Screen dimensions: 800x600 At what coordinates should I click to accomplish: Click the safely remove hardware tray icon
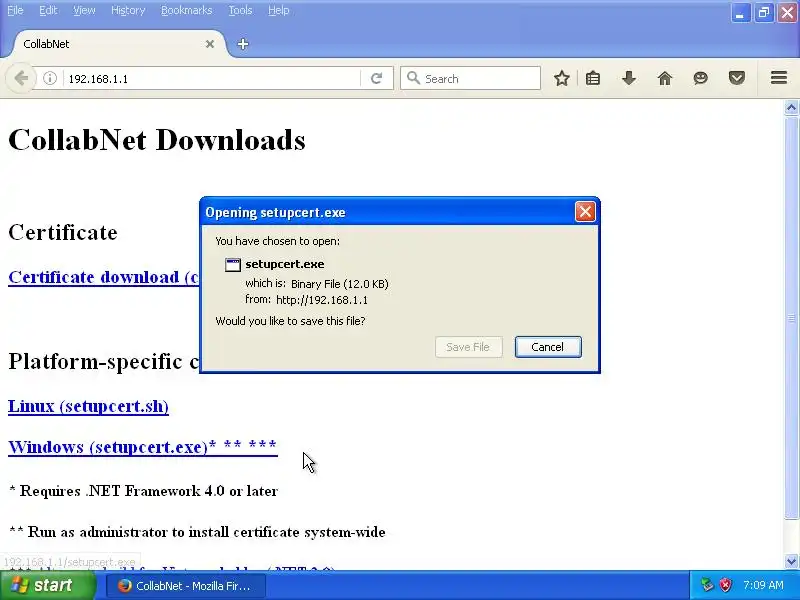click(x=707, y=585)
